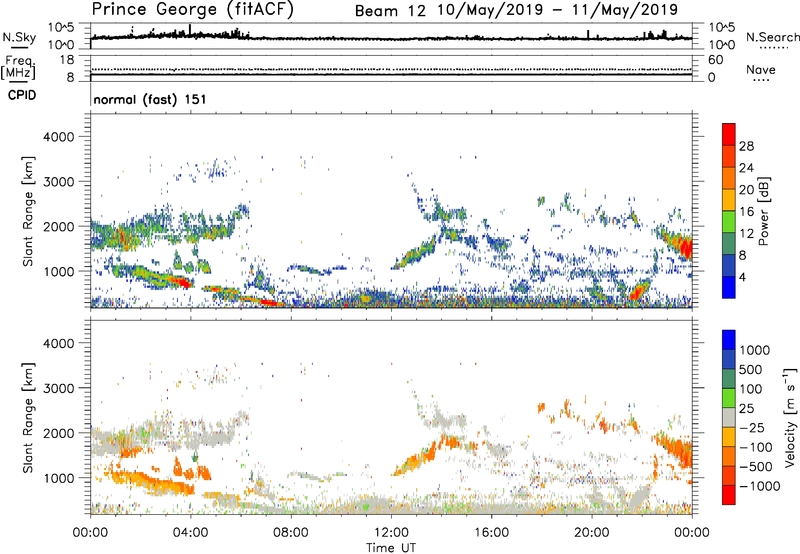Screen dimensions: 800x554
Task: Pick the yellow segment of power colorbar
Action: [729, 200]
